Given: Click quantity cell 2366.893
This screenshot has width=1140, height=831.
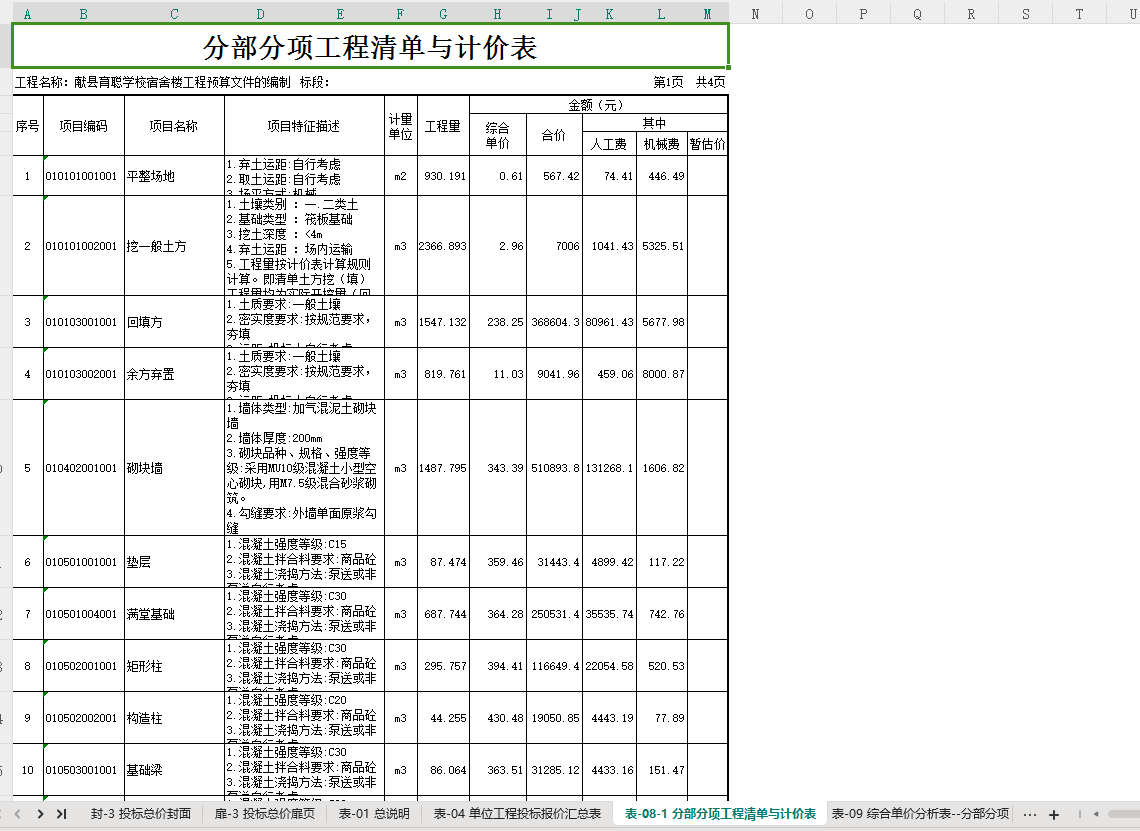Looking at the screenshot, I should point(443,246).
